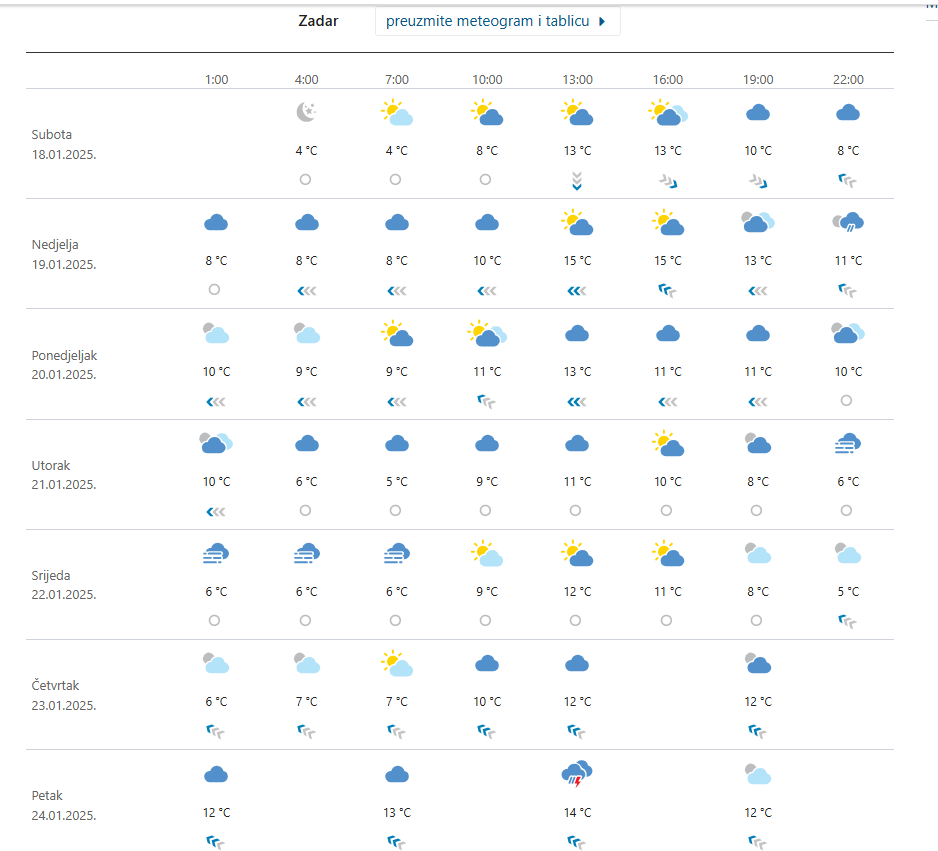Viewport: 938px width, 851px height.
Task: Click the arrow on the meteogram download button
Action: 602,21
